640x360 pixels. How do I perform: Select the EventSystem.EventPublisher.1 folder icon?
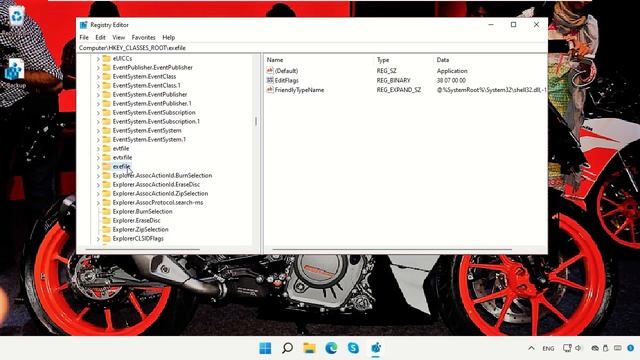[x=107, y=103]
